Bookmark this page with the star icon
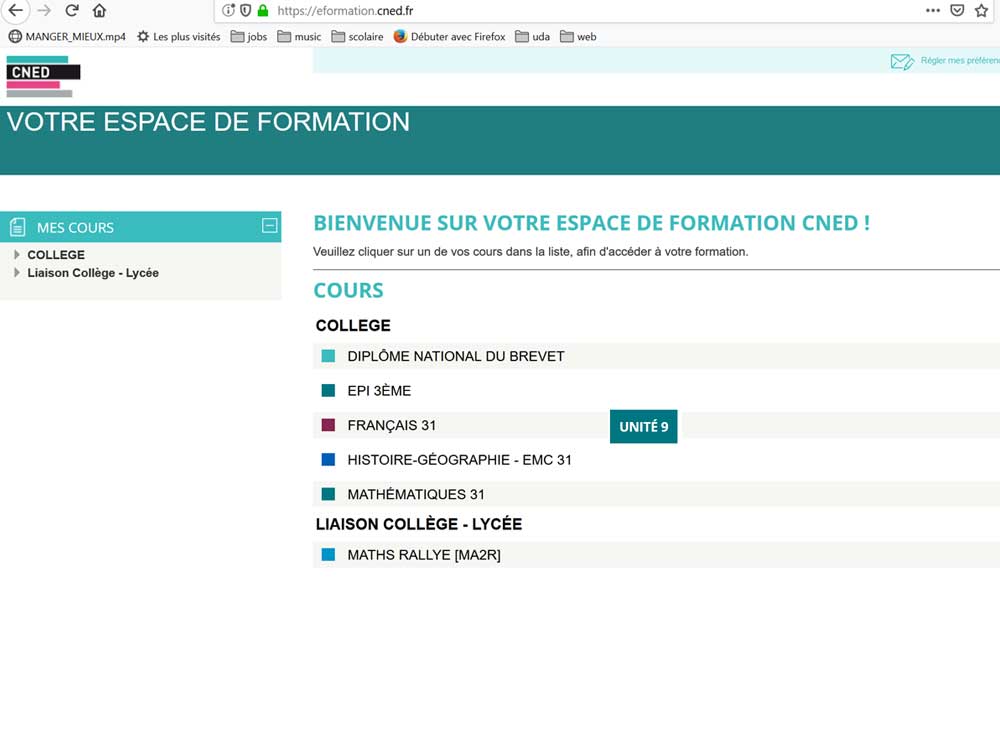This screenshot has height=750, width=1000. [x=981, y=11]
